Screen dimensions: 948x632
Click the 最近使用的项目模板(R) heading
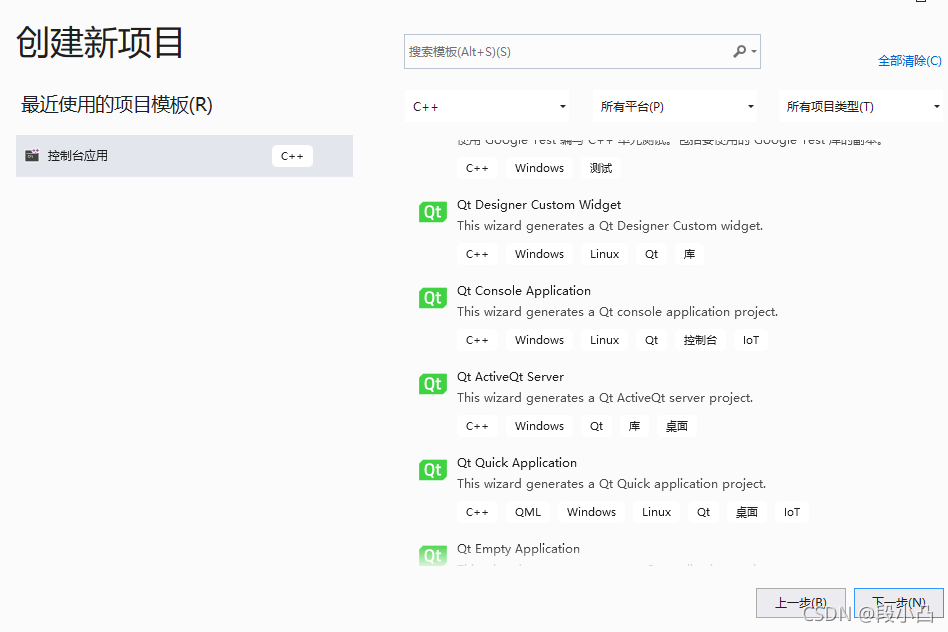(117, 105)
